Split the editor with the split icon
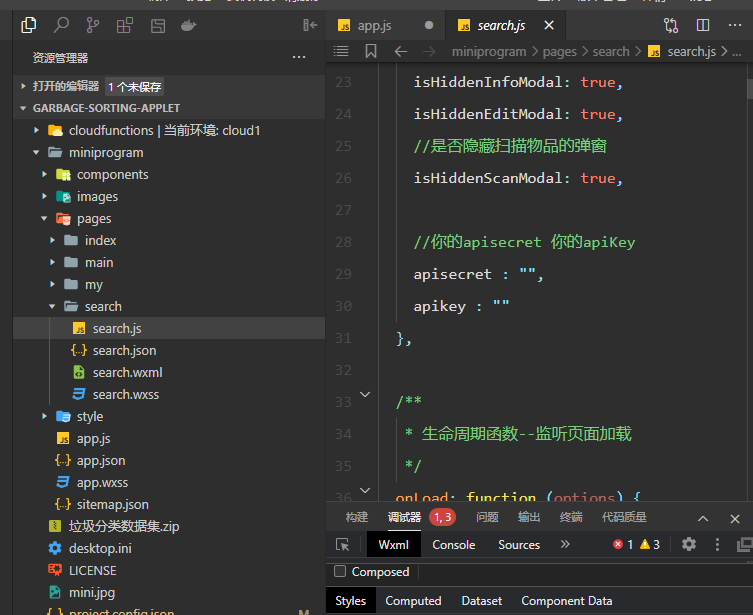The height and width of the screenshot is (615, 753). pos(703,25)
